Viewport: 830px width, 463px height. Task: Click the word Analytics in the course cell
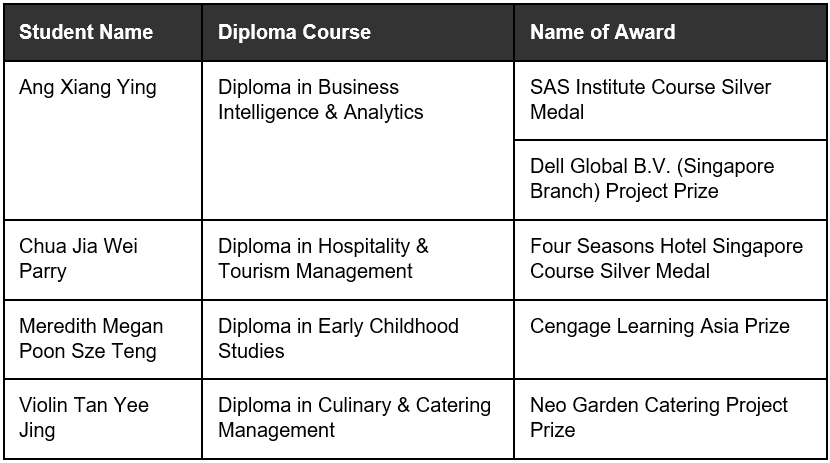383,112
